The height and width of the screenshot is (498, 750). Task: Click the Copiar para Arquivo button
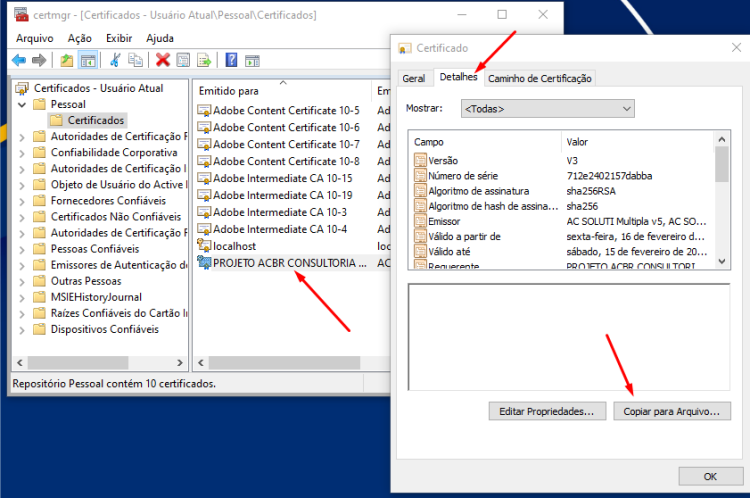(672, 411)
